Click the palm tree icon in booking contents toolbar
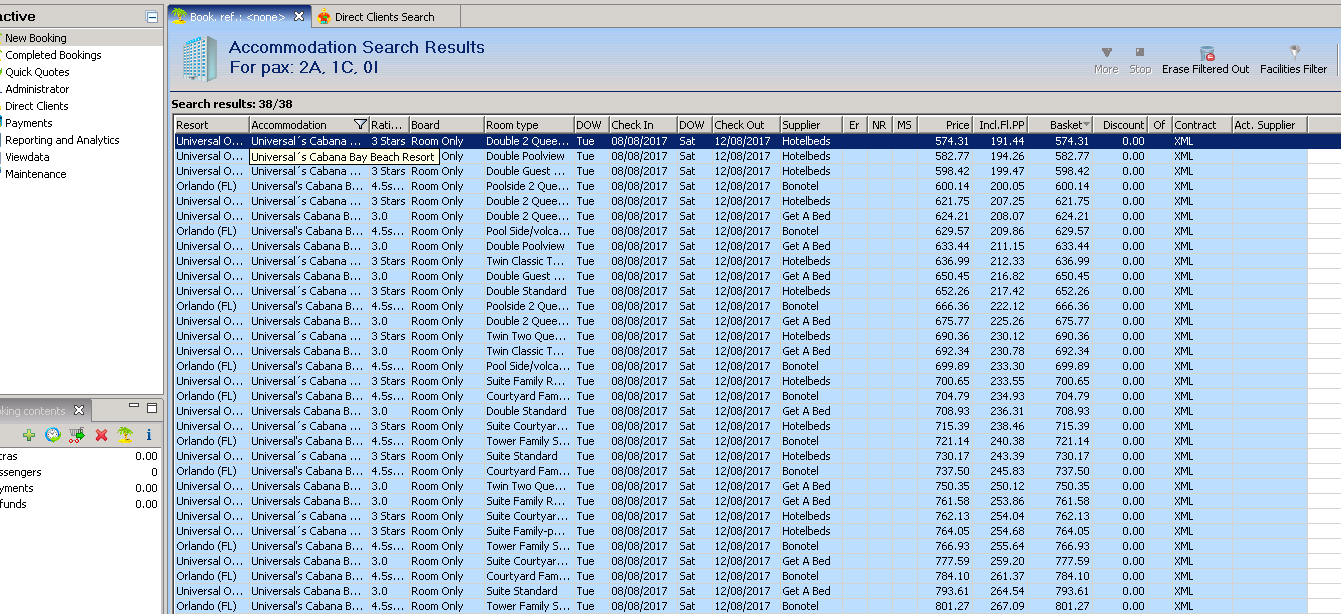 pyautogui.click(x=125, y=435)
